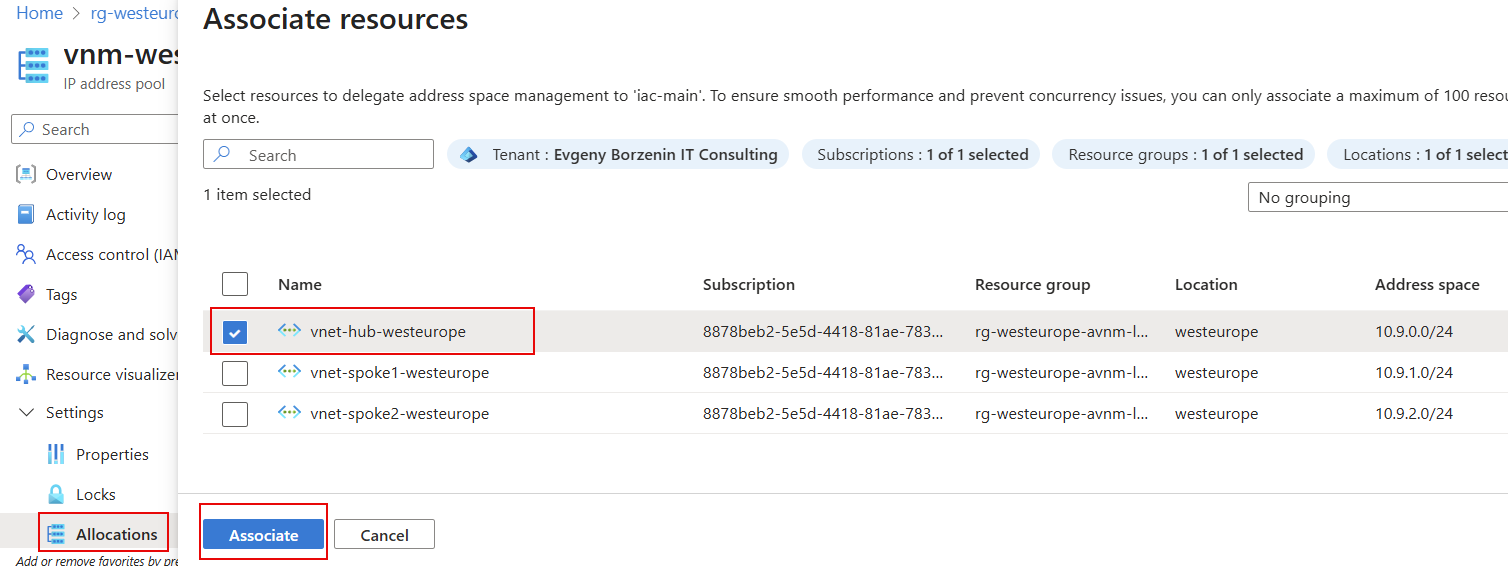The height and width of the screenshot is (566, 1508).
Task: Click the blue Associate button
Action: [x=263, y=535]
